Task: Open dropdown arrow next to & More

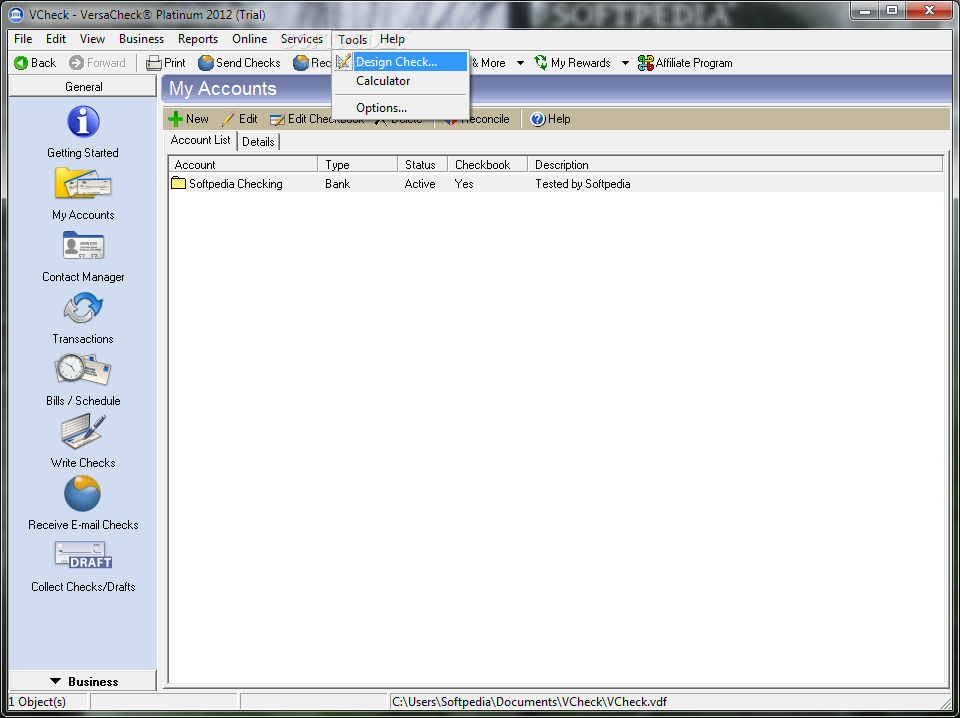Action: 520,63
